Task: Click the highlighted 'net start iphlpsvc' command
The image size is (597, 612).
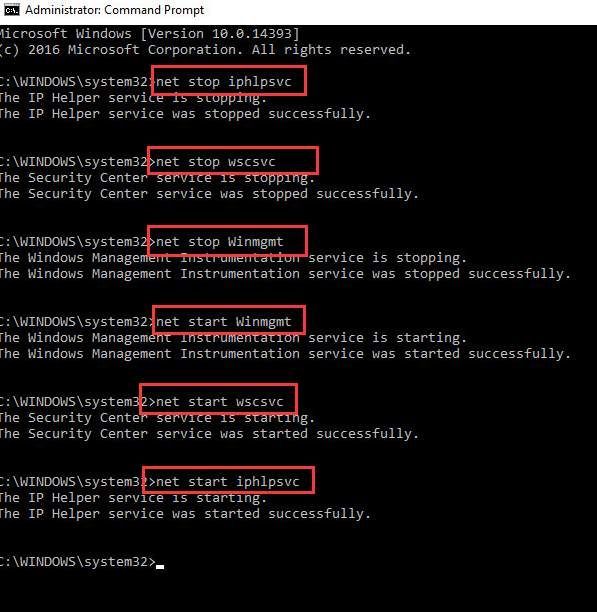Action: point(227,482)
